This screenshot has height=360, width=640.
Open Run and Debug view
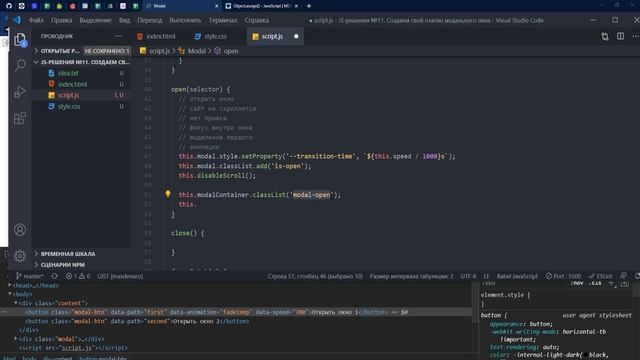click(20, 92)
